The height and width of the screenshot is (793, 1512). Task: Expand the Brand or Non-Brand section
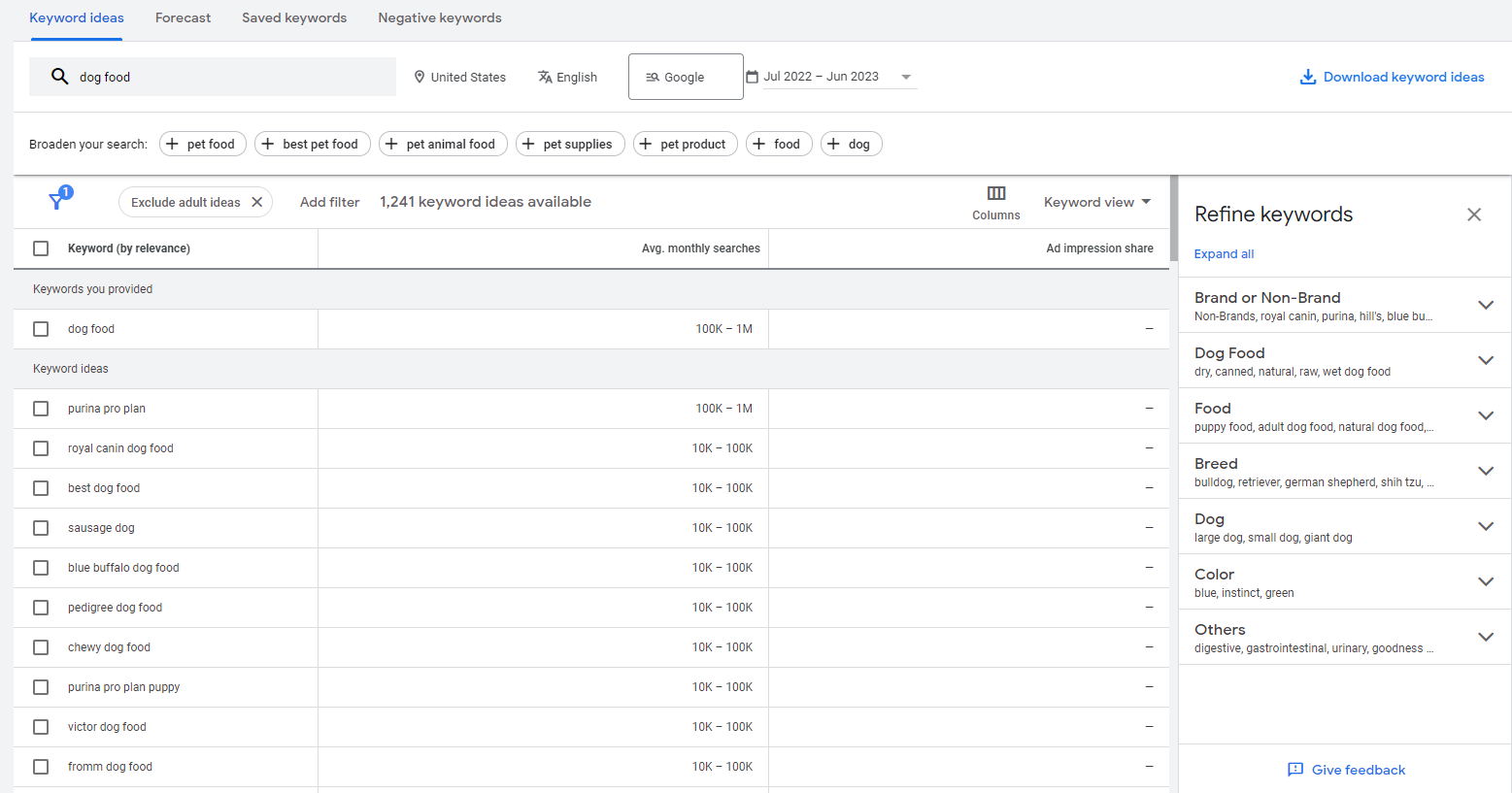(1485, 305)
